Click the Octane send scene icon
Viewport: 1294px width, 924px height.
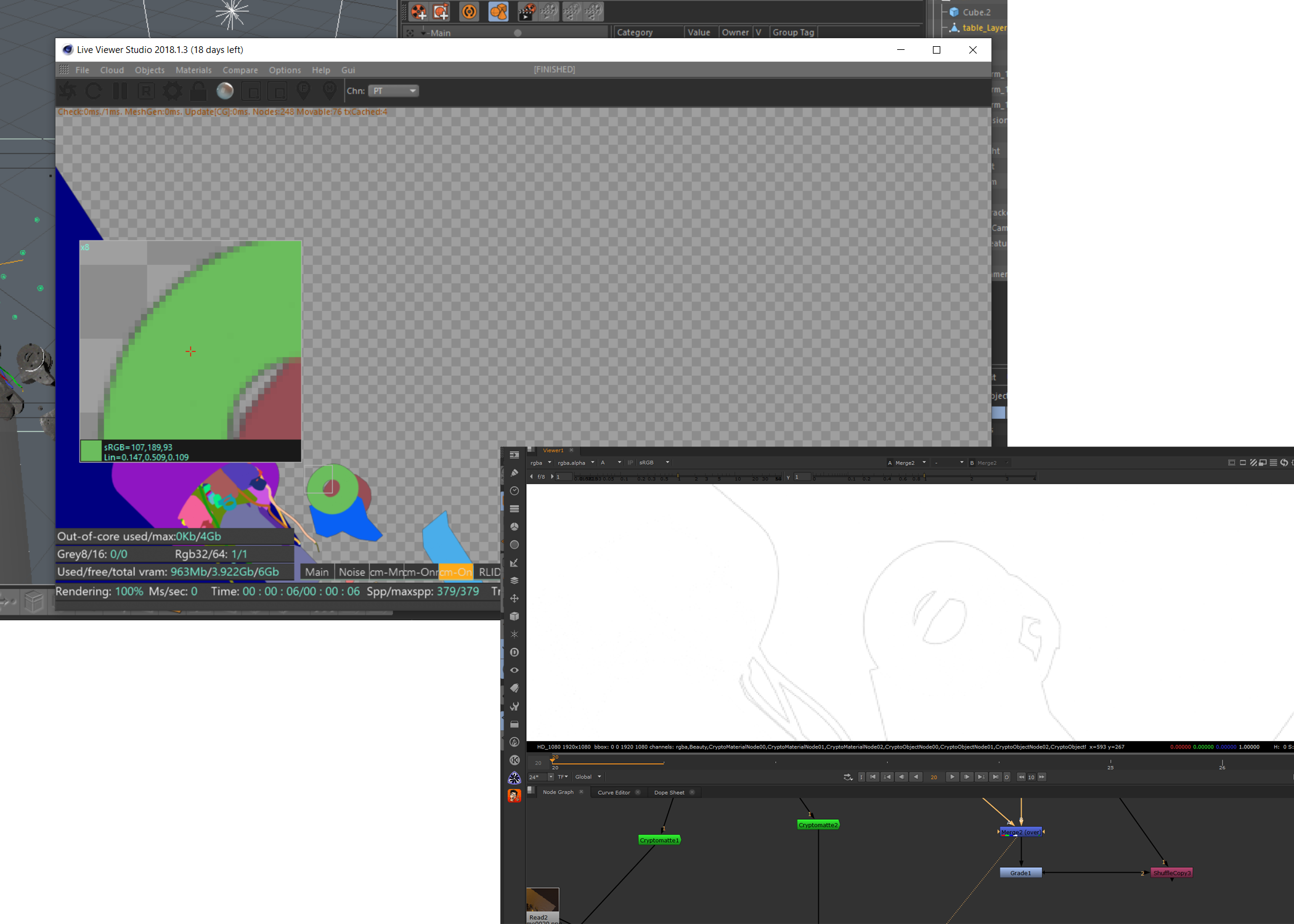(68, 91)
